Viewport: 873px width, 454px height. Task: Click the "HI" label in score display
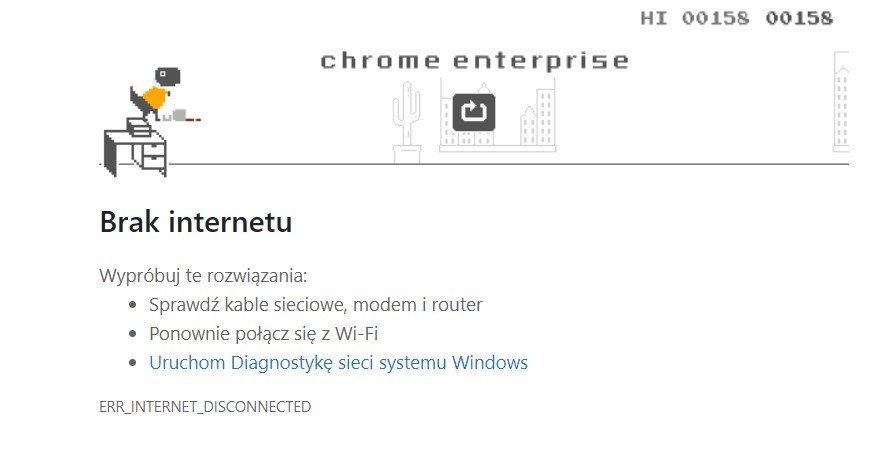pyautogui.click(x=654, y=18)
